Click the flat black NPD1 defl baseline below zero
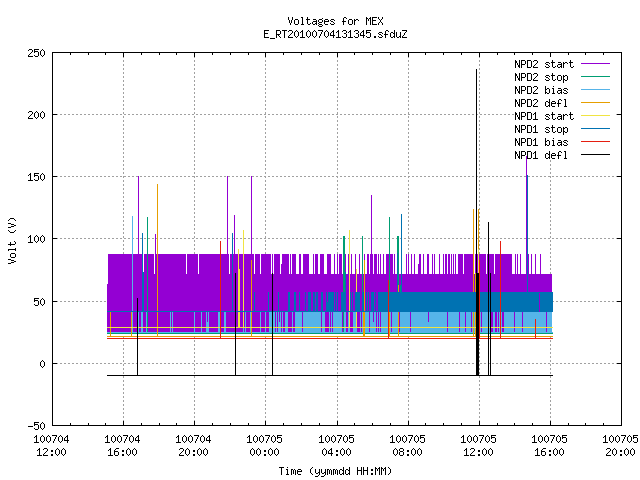Screen dimensions: 640x480 (330, 376)
